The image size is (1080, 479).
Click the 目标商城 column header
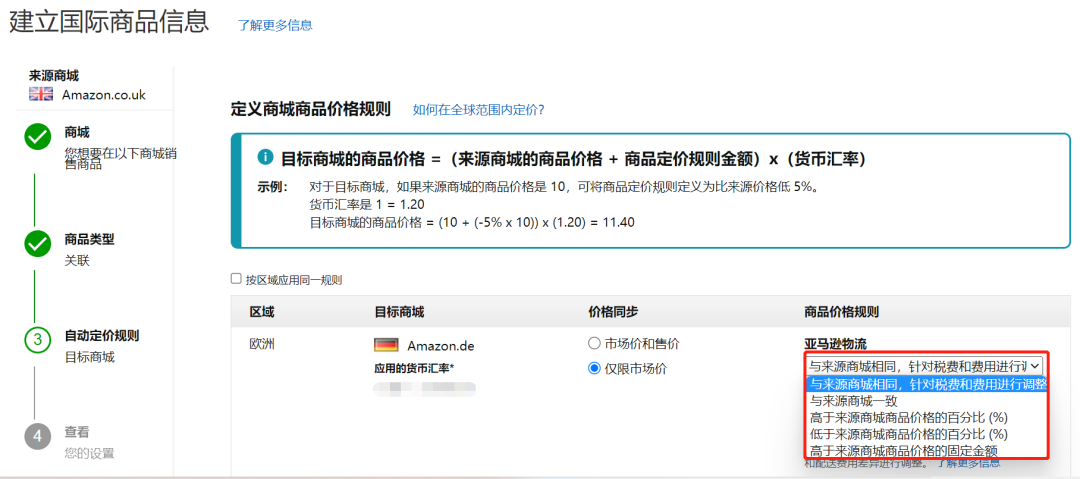399,312
